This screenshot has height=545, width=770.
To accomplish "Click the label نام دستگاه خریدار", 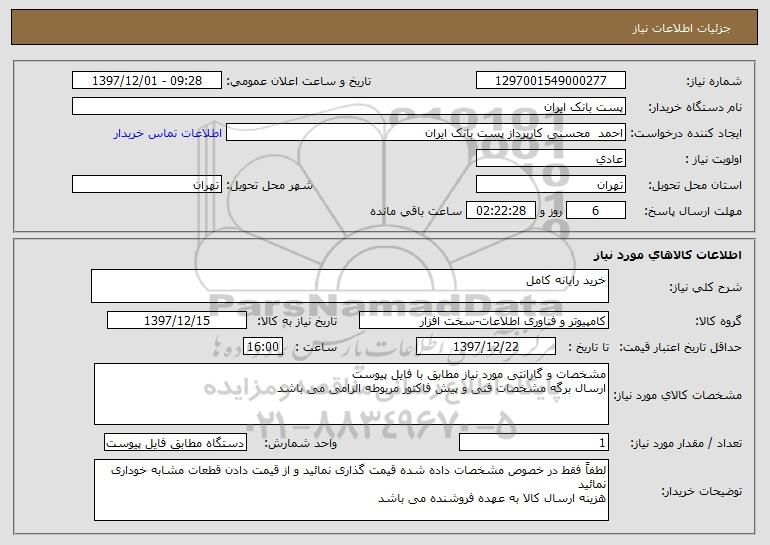I will [695, 107].
